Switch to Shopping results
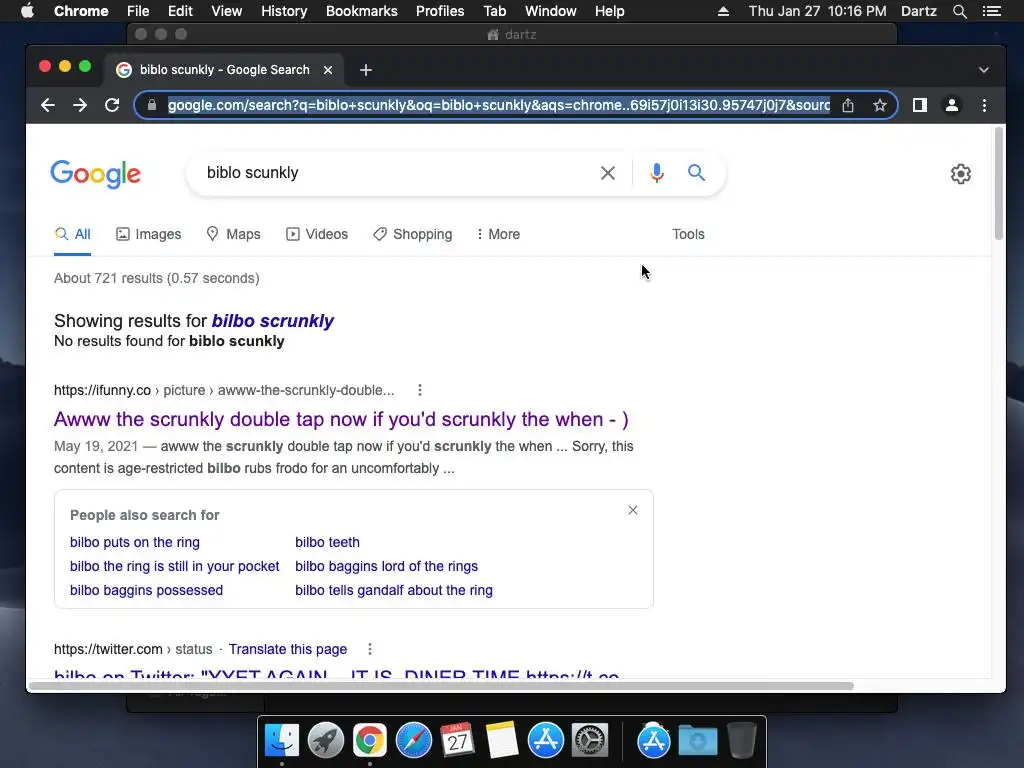This screenshot has height=768, width=1024. [412, 234]
